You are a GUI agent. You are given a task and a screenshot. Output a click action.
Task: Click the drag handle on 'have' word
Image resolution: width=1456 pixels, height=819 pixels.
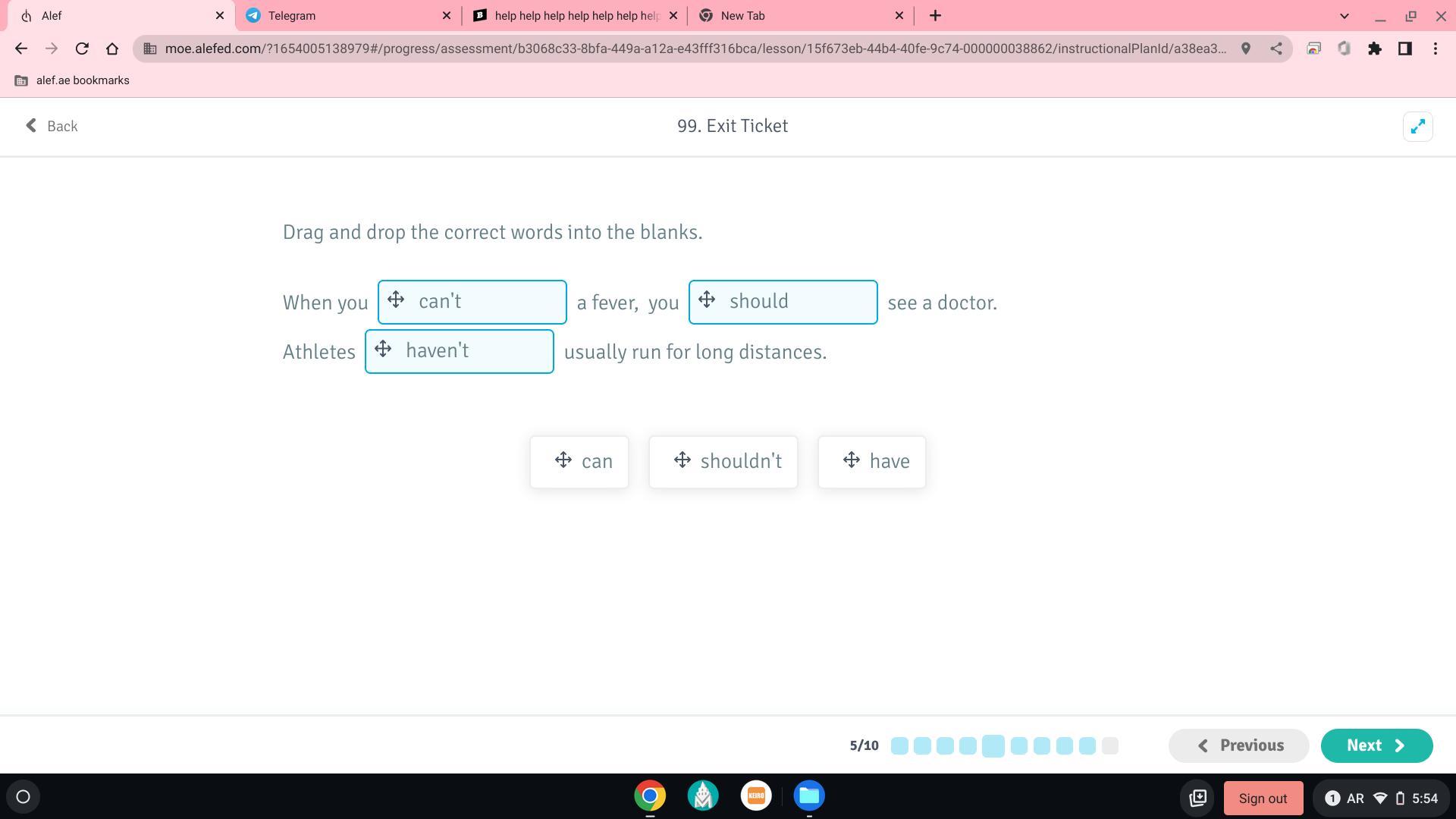point(851,460)
